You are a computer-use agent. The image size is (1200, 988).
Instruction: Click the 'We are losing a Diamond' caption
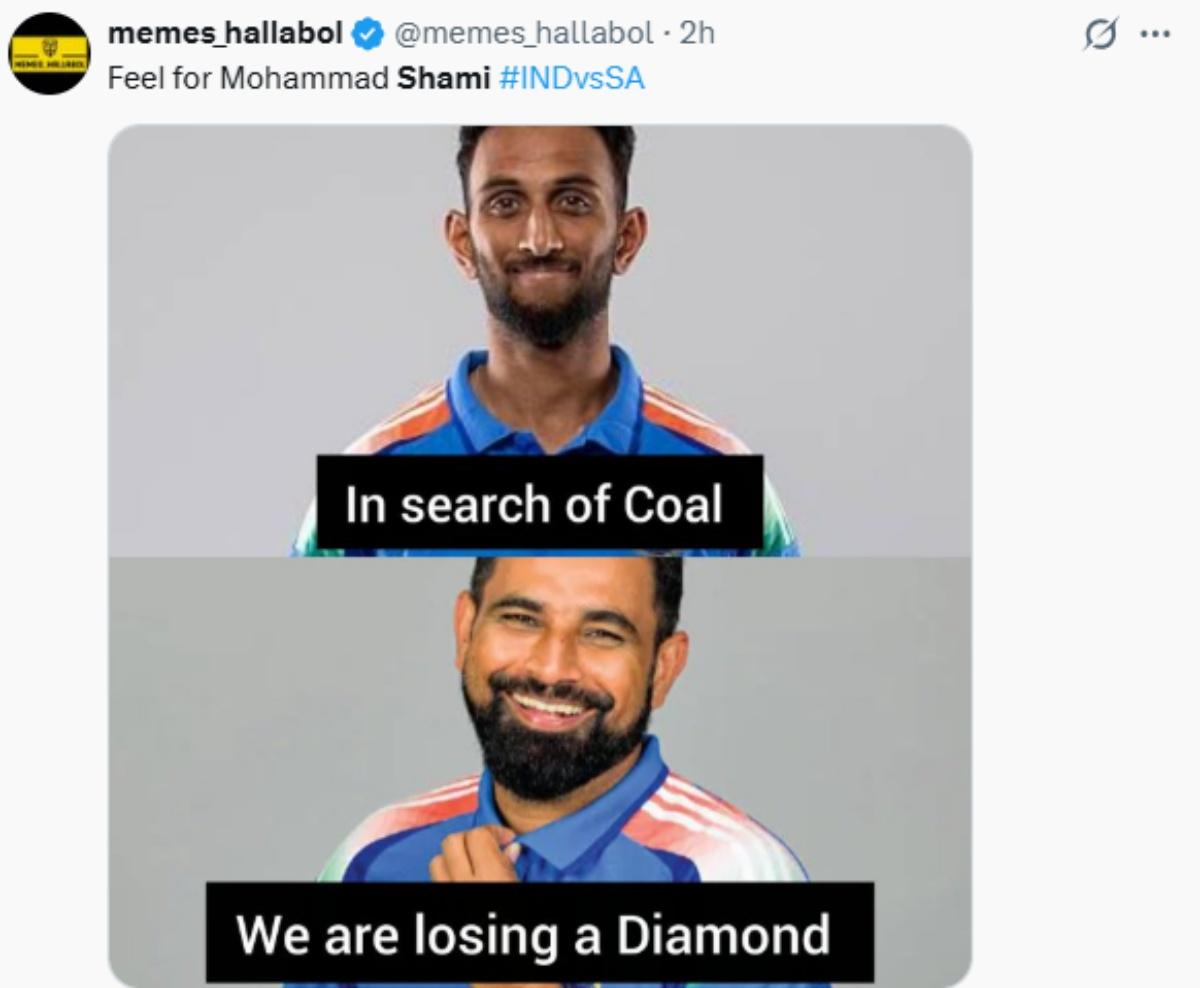[x=536, y=934]
